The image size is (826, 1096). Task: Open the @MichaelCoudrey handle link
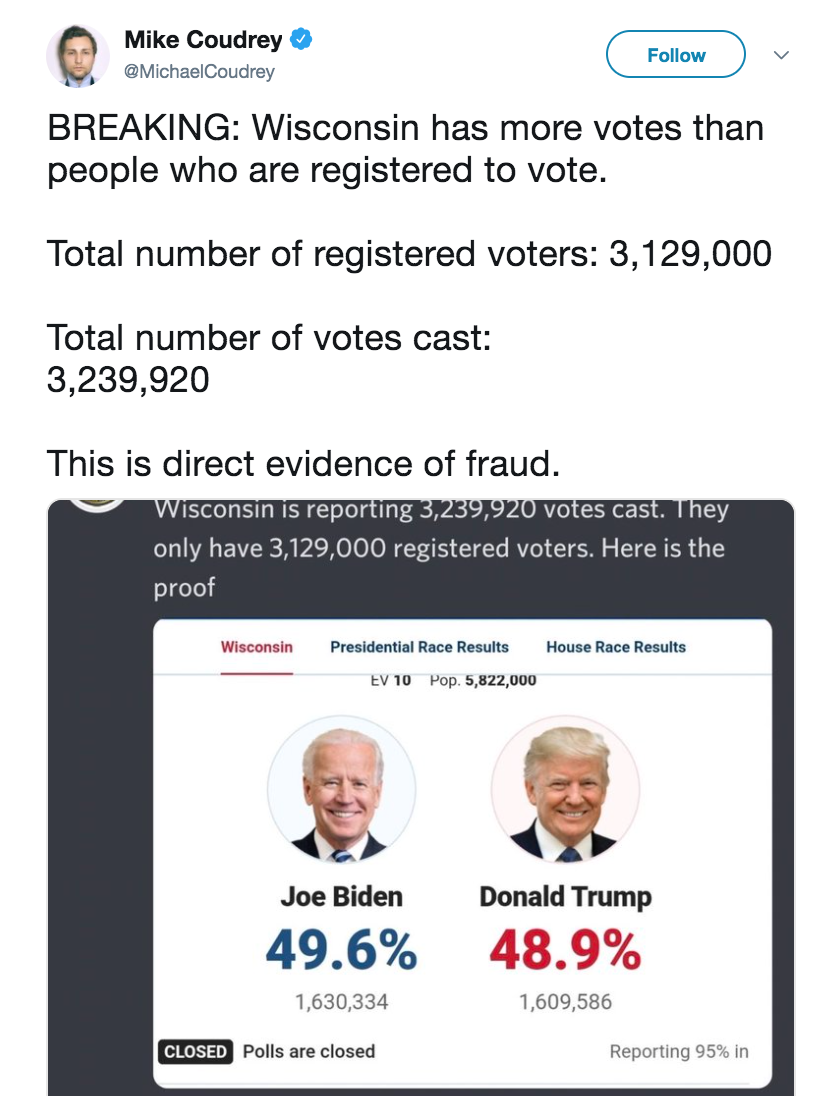[199, 72]
